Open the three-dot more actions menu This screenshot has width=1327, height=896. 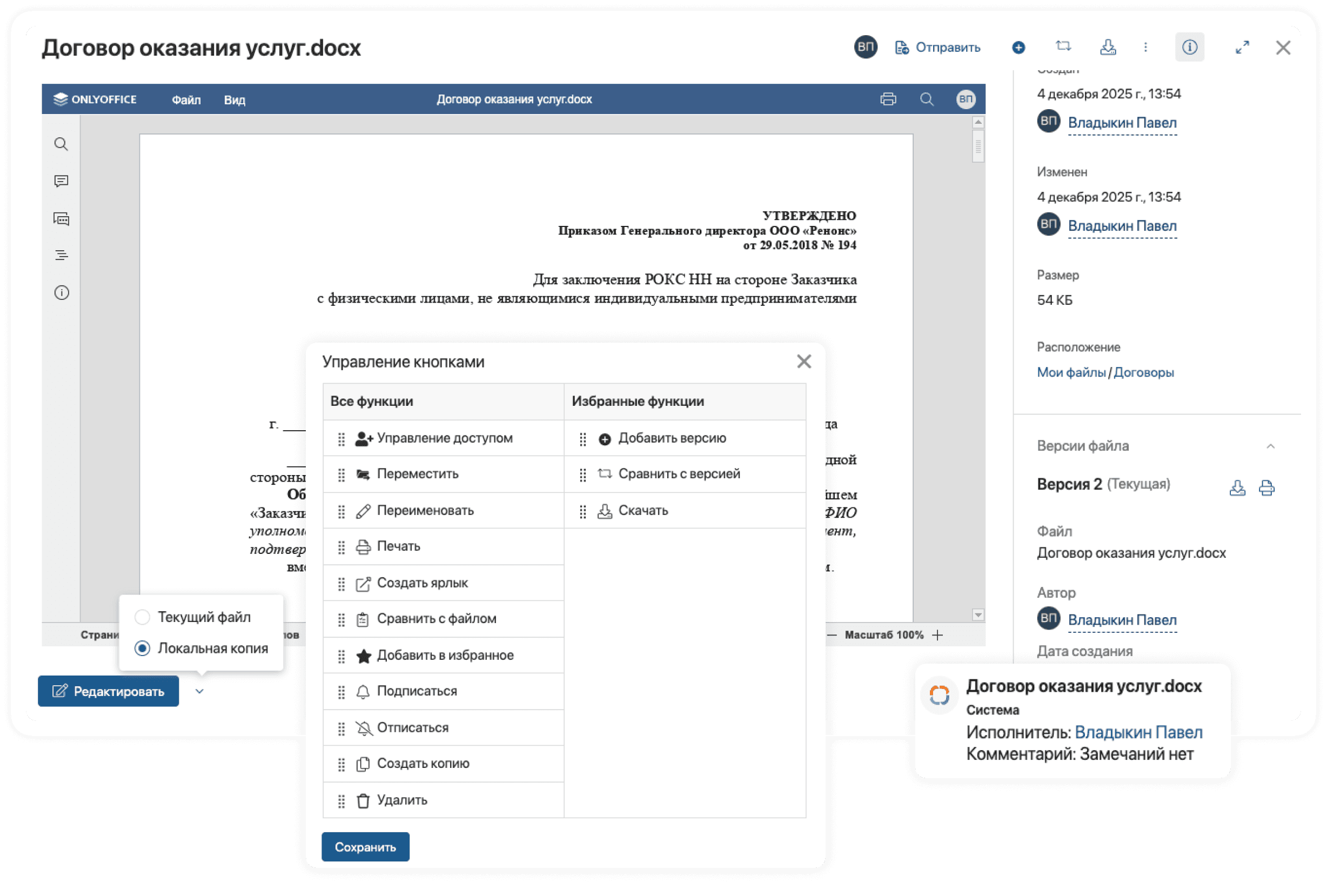pos(1145,48)
